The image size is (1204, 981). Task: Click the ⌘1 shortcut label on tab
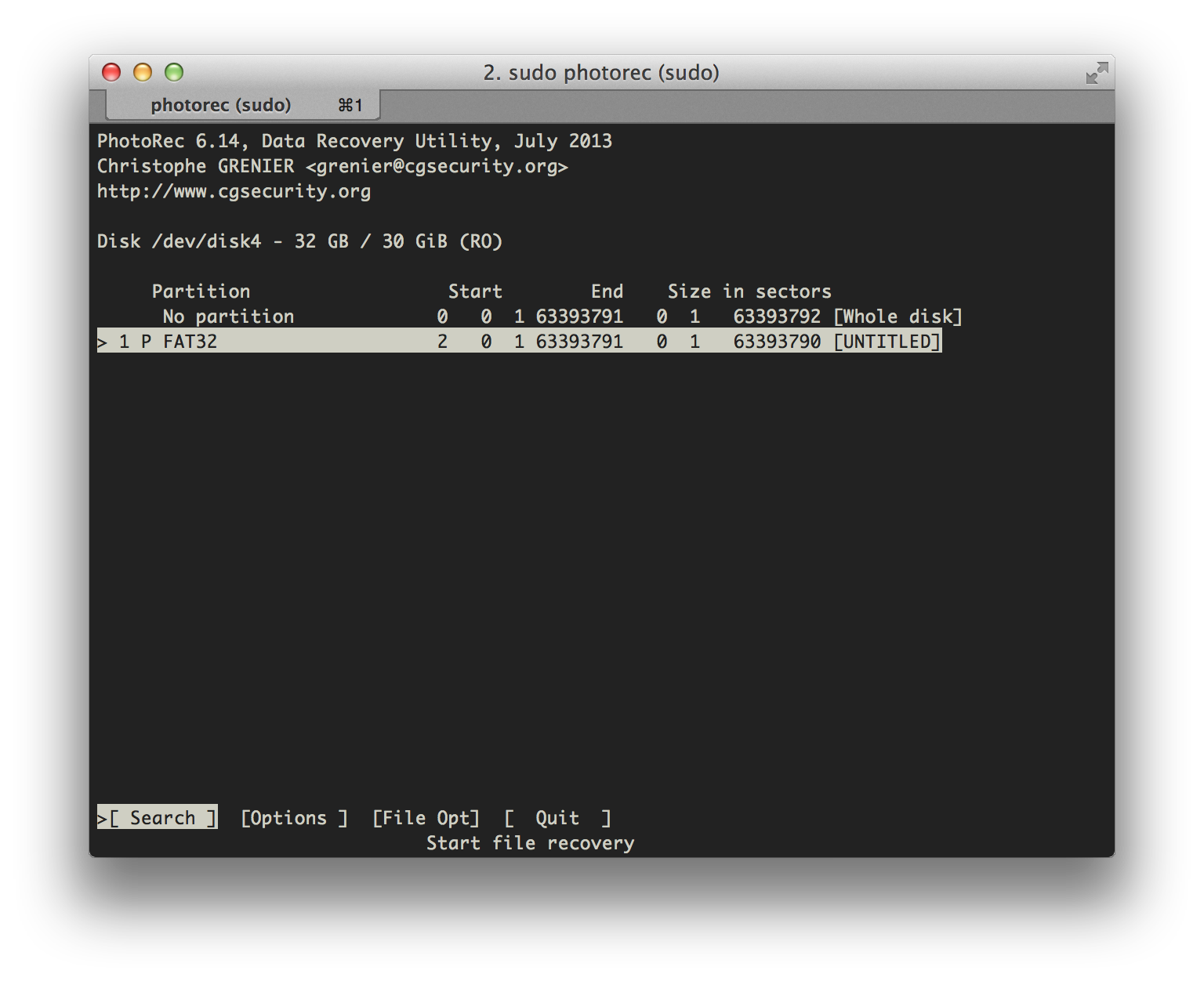pos(350,105)
